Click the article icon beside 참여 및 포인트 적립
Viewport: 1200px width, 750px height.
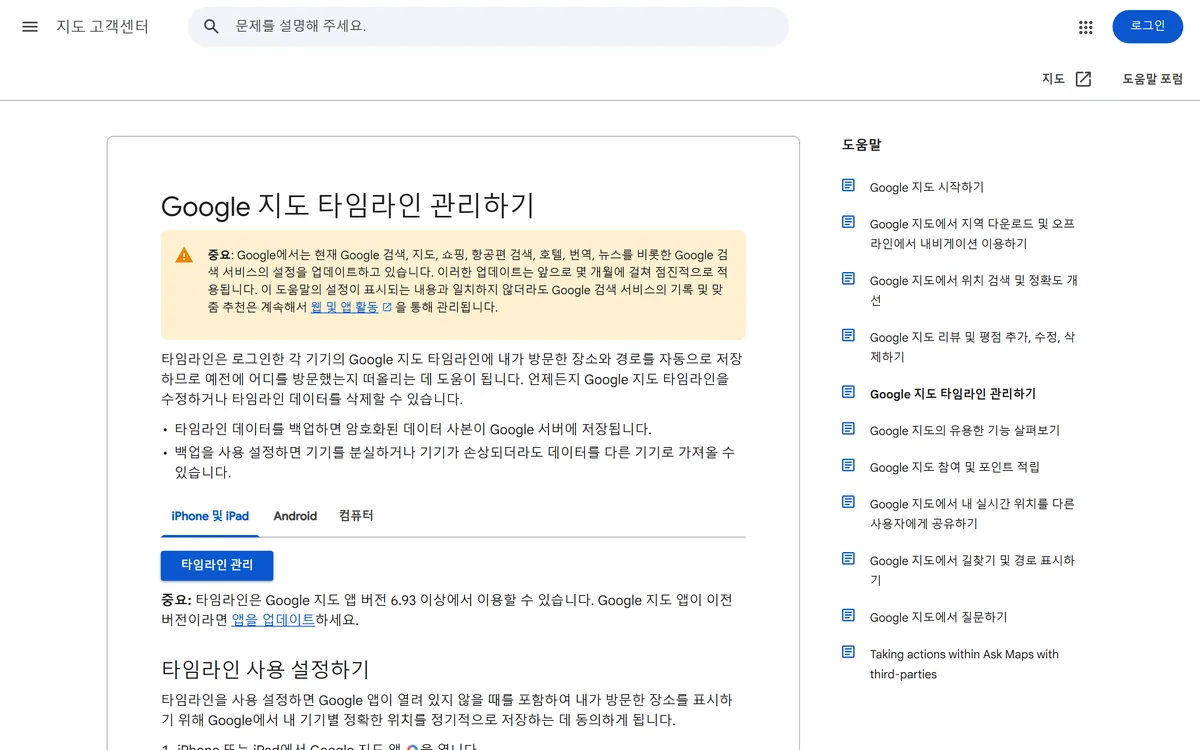(848, 465)
